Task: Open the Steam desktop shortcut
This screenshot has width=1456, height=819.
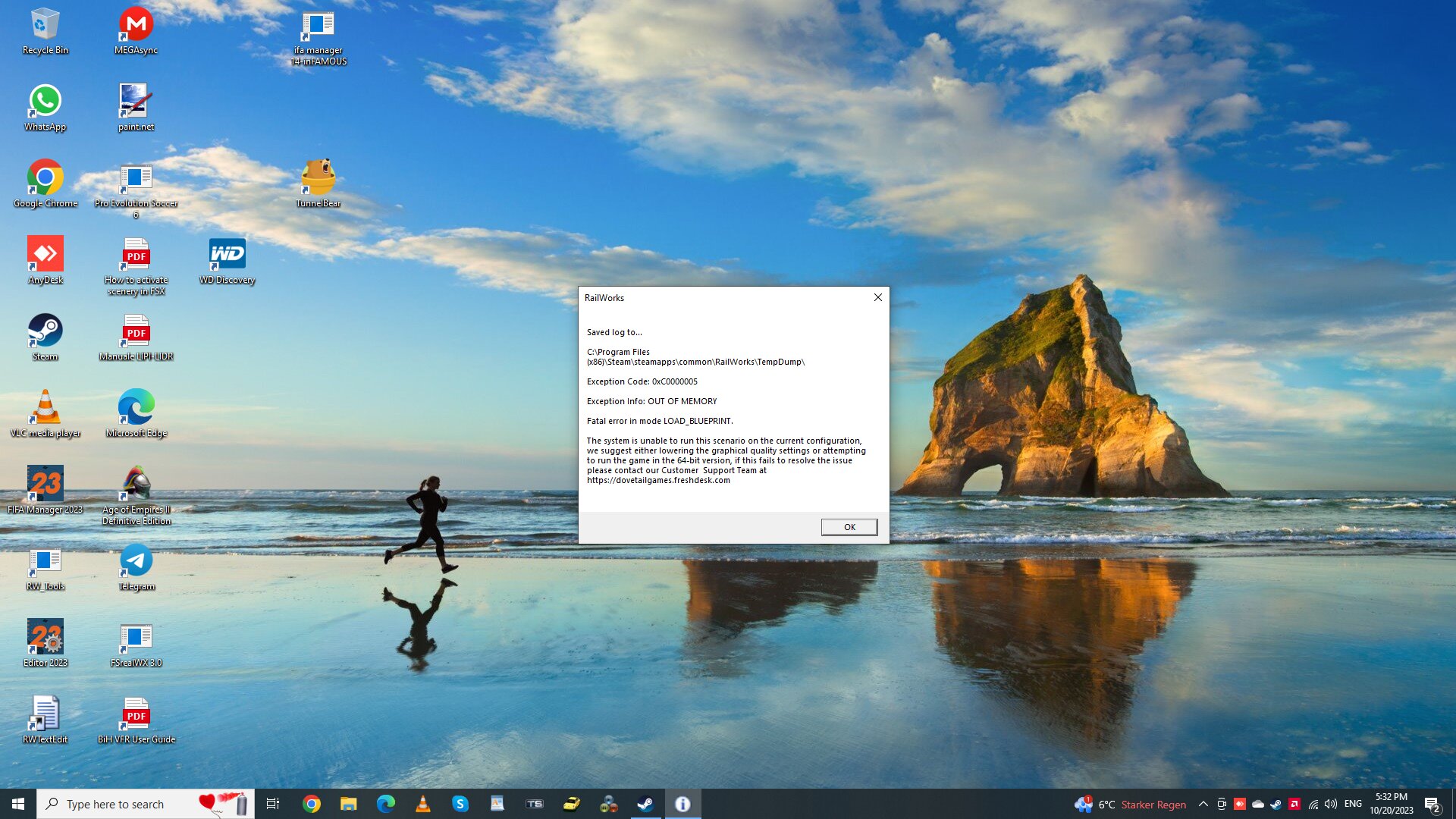Action: coord(45,331)
